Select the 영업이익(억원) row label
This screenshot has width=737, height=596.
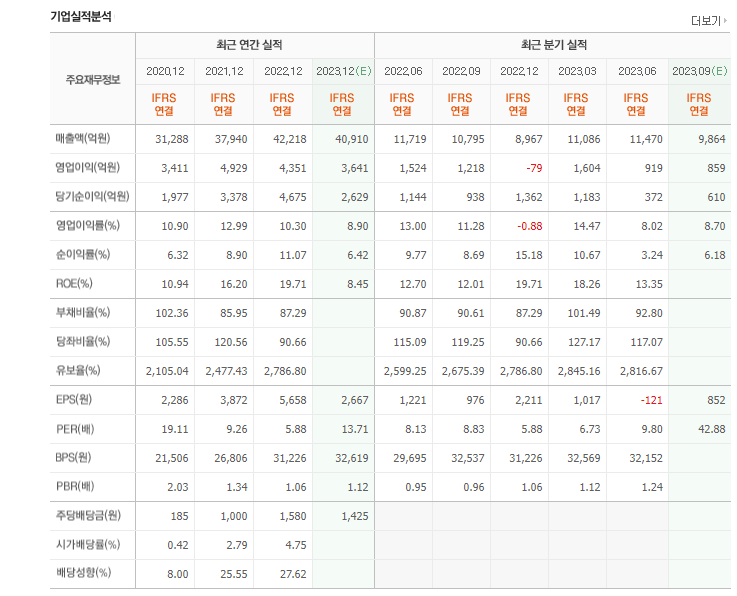87,167
